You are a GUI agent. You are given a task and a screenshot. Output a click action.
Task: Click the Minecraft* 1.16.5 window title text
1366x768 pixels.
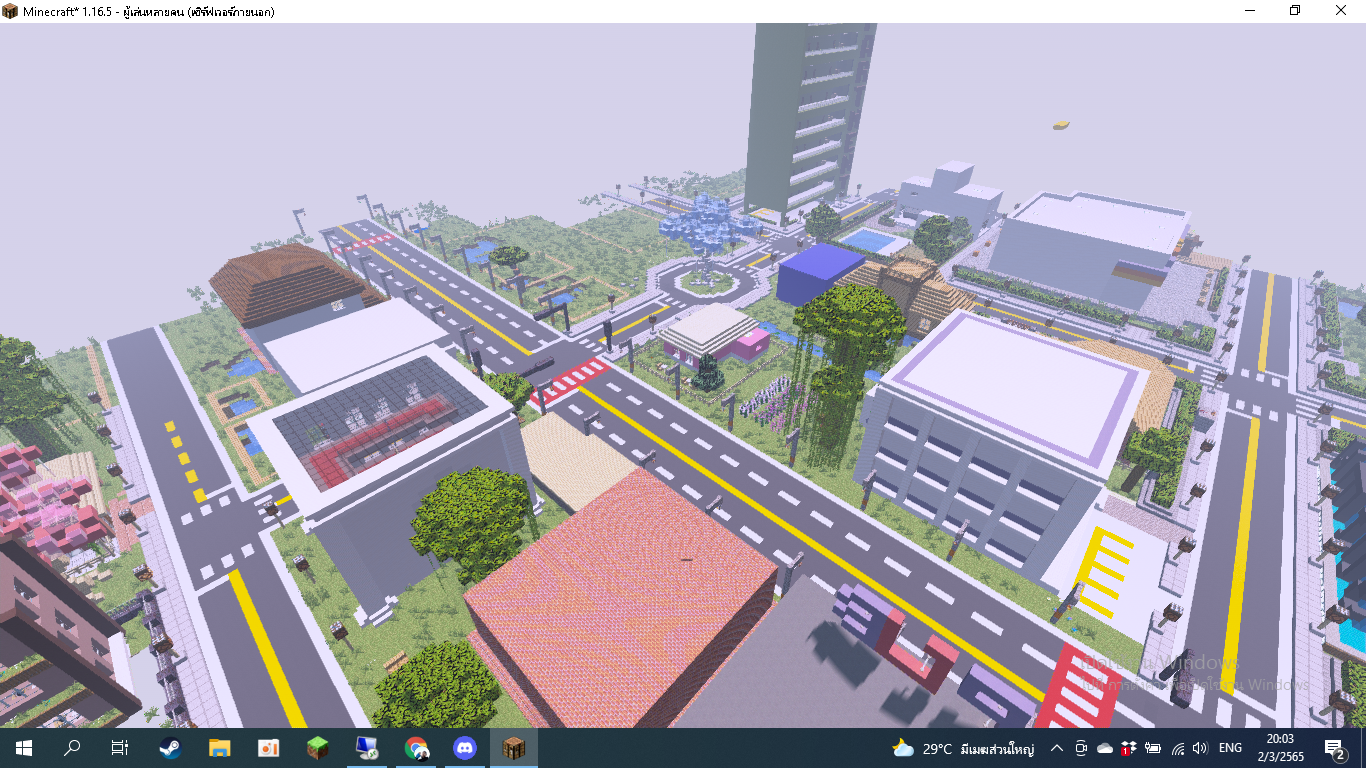[x=149, y=11]
